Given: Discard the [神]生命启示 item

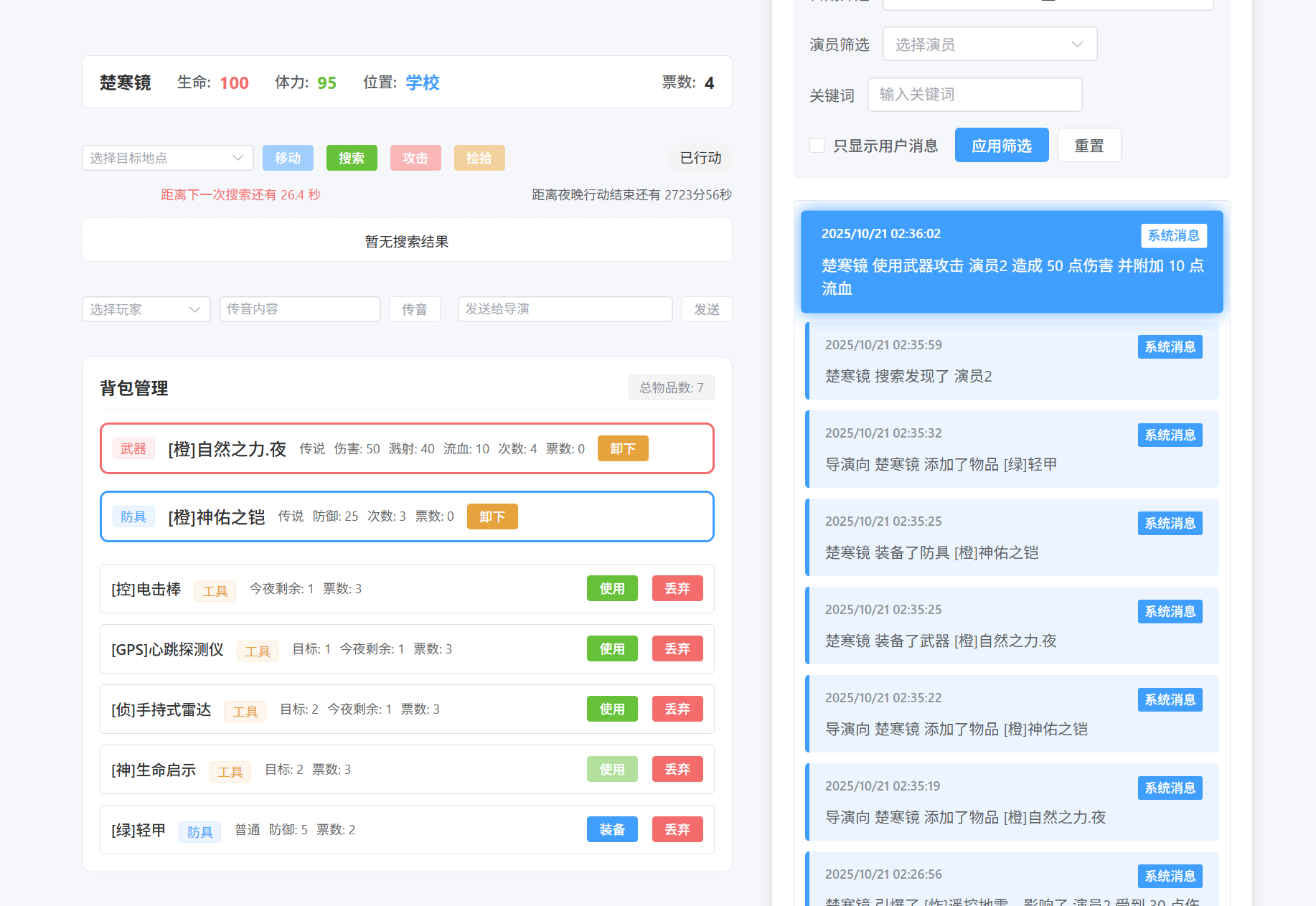Looking at the screenshot, I should 677,769.
